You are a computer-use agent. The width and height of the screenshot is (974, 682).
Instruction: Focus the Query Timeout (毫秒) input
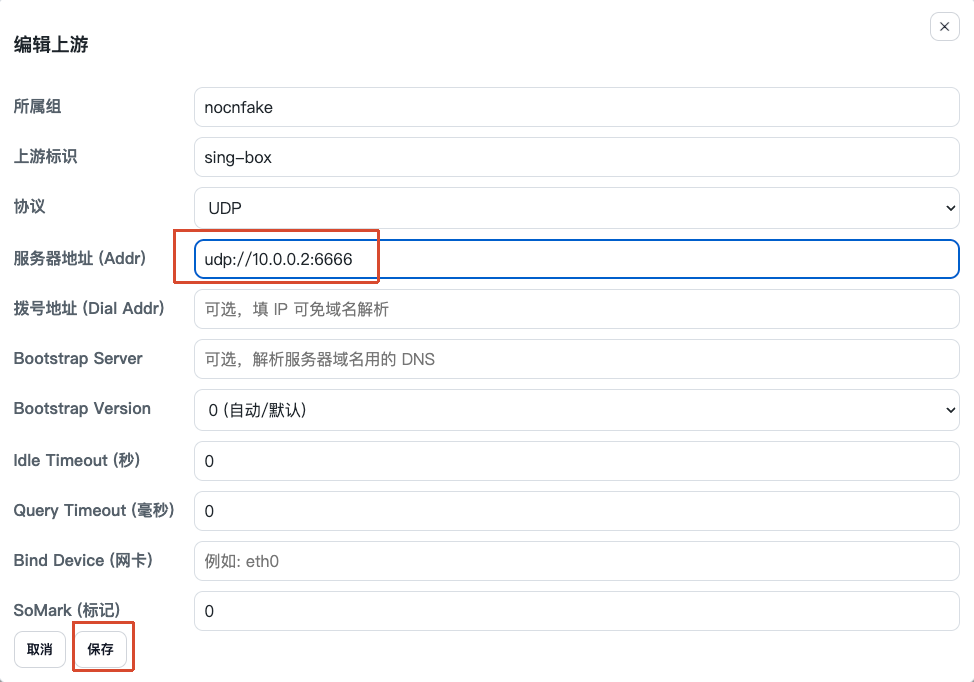[576, 511]
